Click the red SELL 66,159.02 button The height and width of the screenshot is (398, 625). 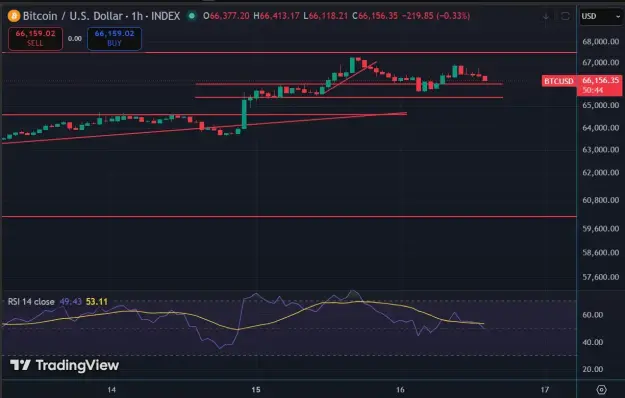[35, 39]
